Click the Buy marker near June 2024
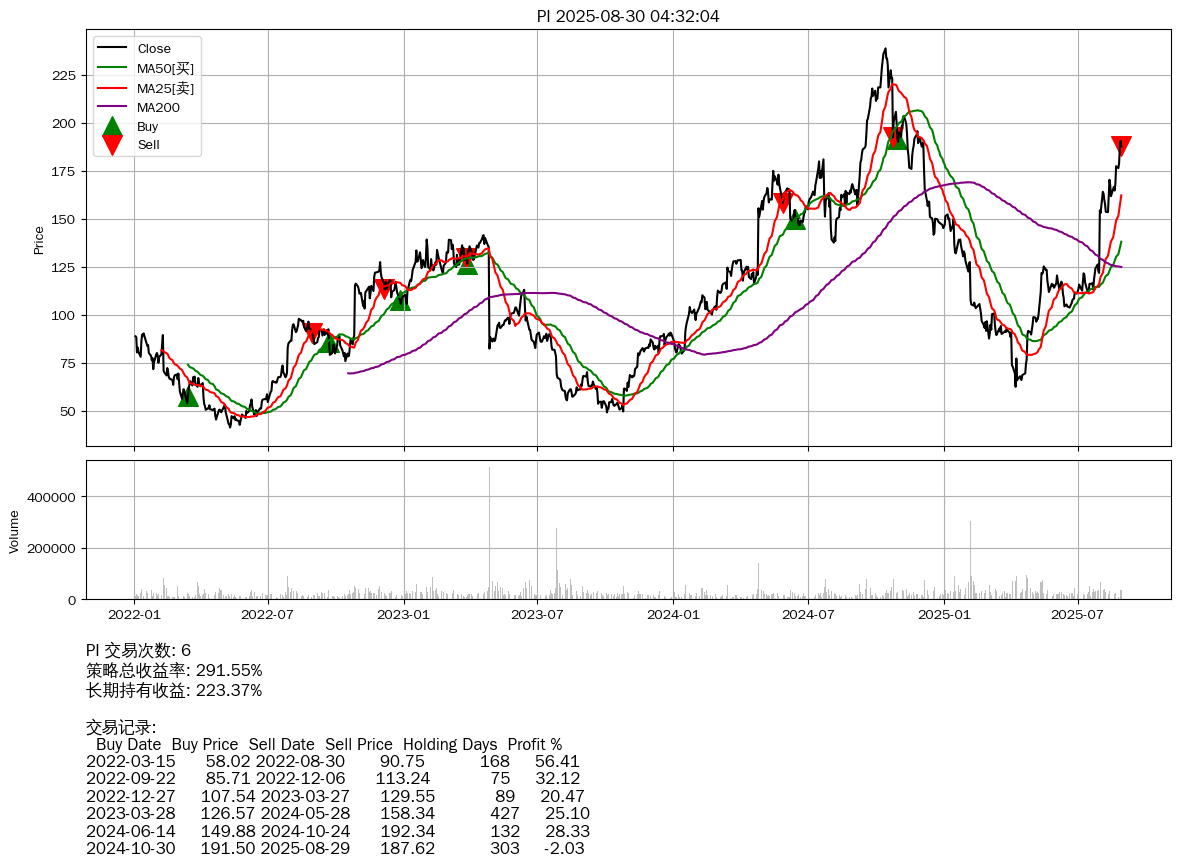The image size is (1180, 866). tap(795, 219)
